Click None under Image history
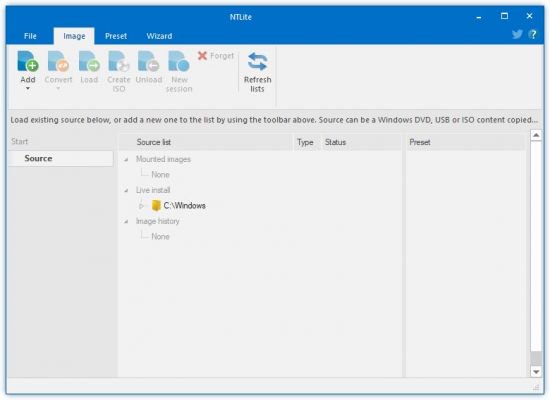This screenshot has height=400, width=550. [x=160, y=236]
